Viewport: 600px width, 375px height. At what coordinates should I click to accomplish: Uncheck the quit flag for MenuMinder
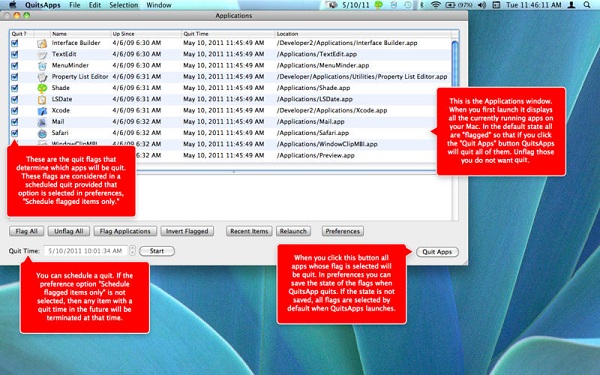pos(15,65)
